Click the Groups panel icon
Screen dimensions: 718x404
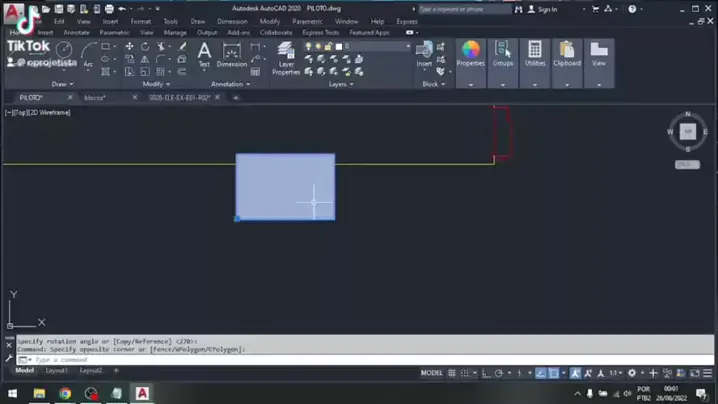(x=503, y=54)
